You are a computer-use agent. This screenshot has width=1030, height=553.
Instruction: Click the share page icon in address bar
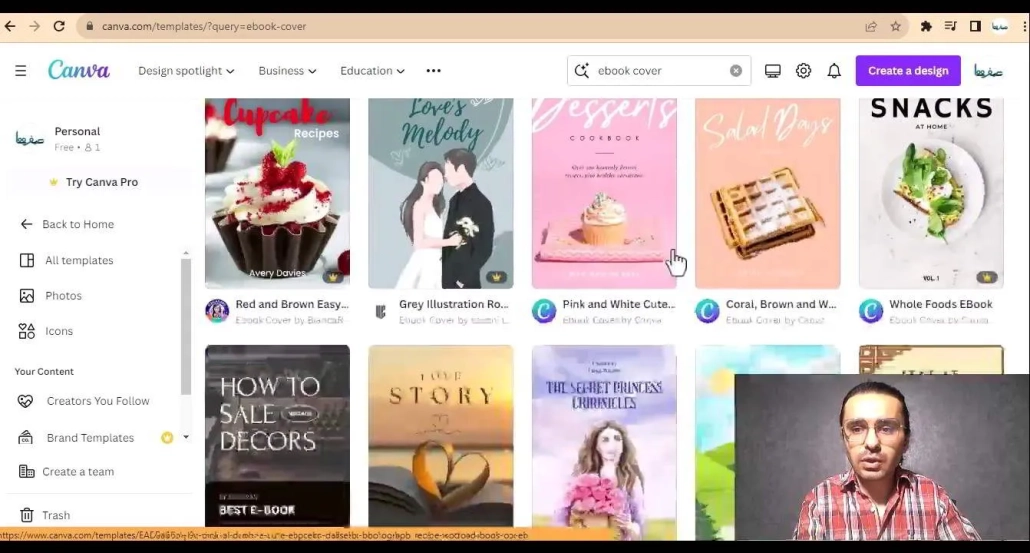(871, 26)
